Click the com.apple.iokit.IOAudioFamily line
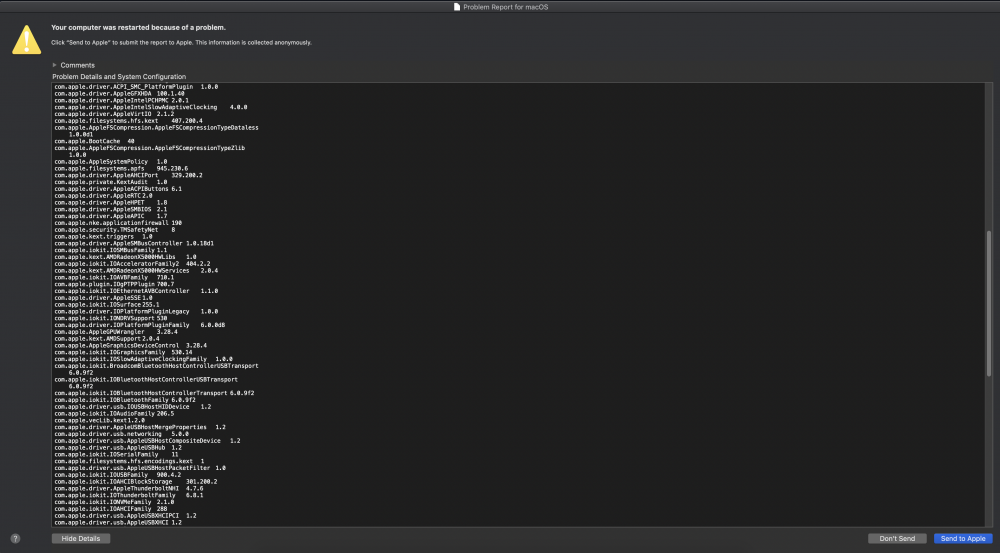Viewport: 1000px width, 553px height. [114, 413]
